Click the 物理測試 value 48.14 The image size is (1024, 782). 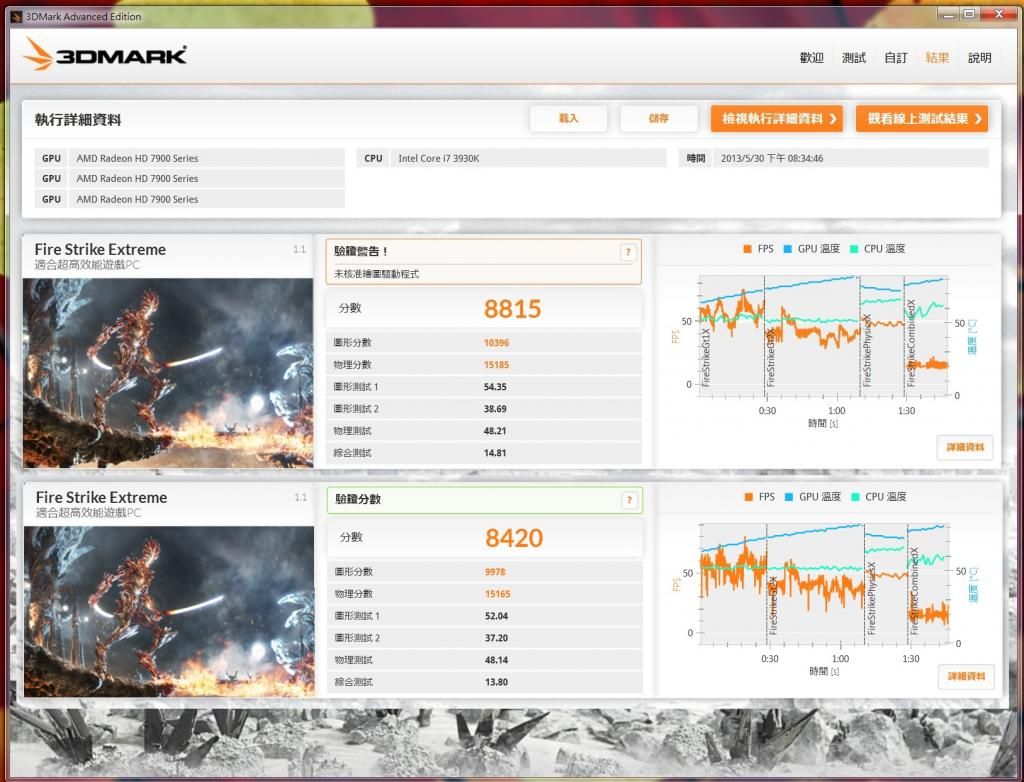[x=496, y=660]
